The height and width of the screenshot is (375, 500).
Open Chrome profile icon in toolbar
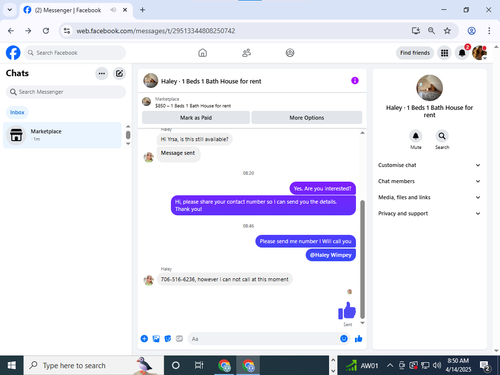click(472, 31)
